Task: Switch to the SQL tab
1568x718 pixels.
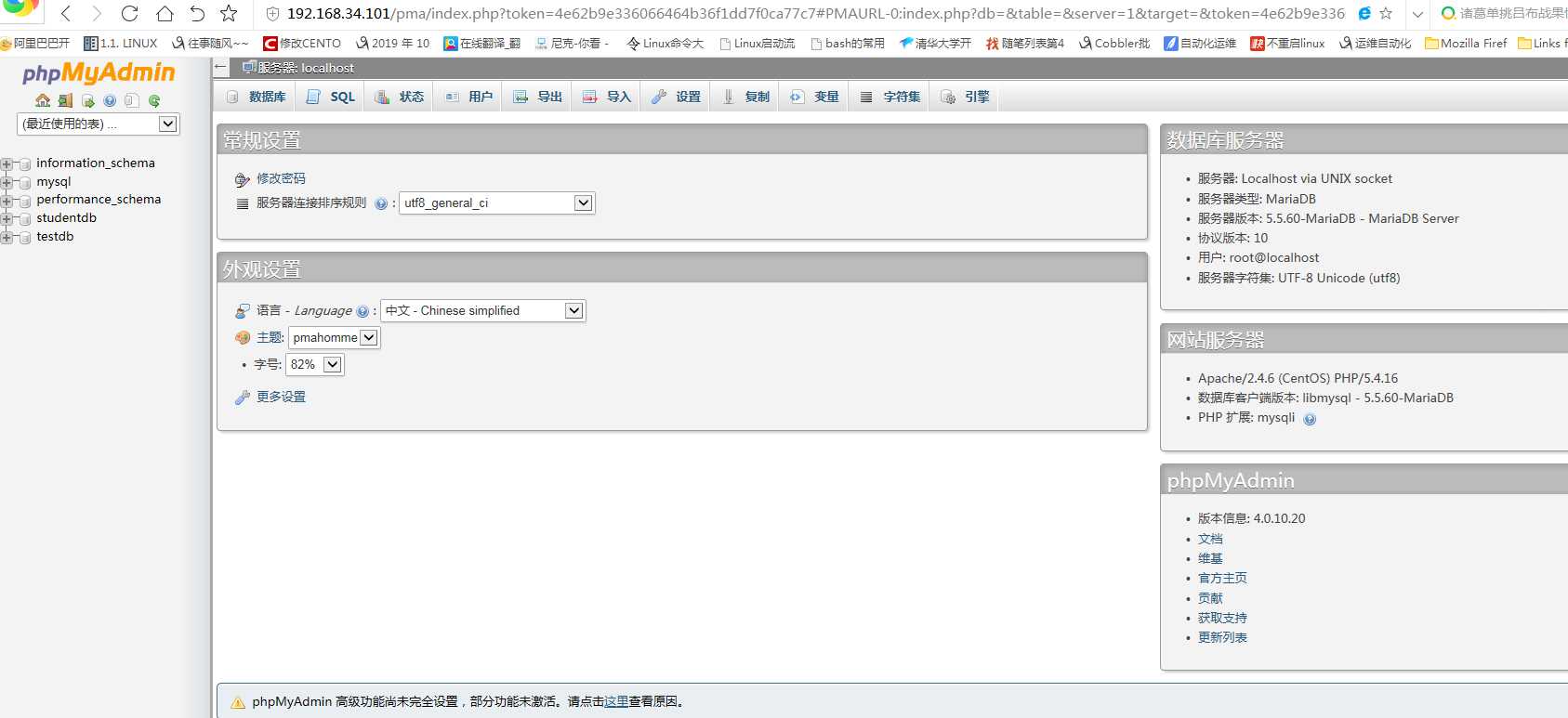Action: 331,97
